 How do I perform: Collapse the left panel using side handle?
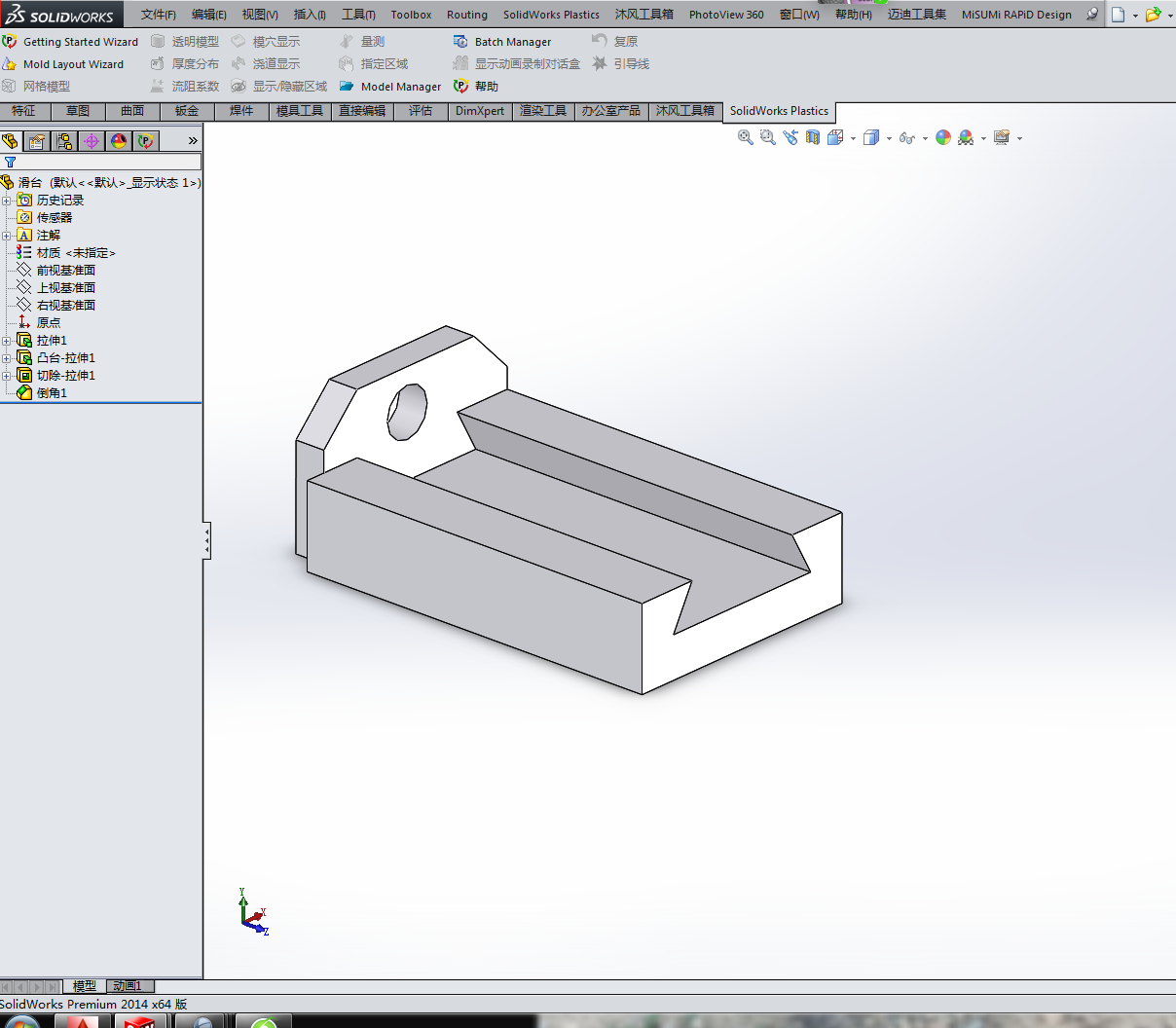tap(206, 541)
